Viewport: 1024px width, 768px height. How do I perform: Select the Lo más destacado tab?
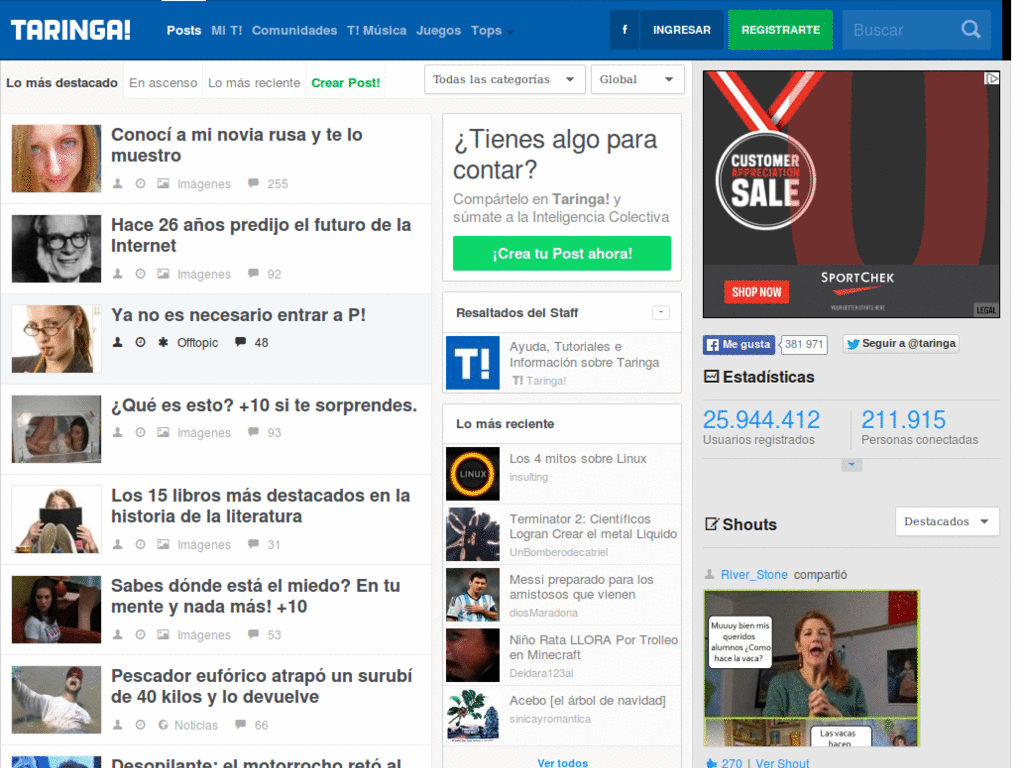(x=62, y=83)
